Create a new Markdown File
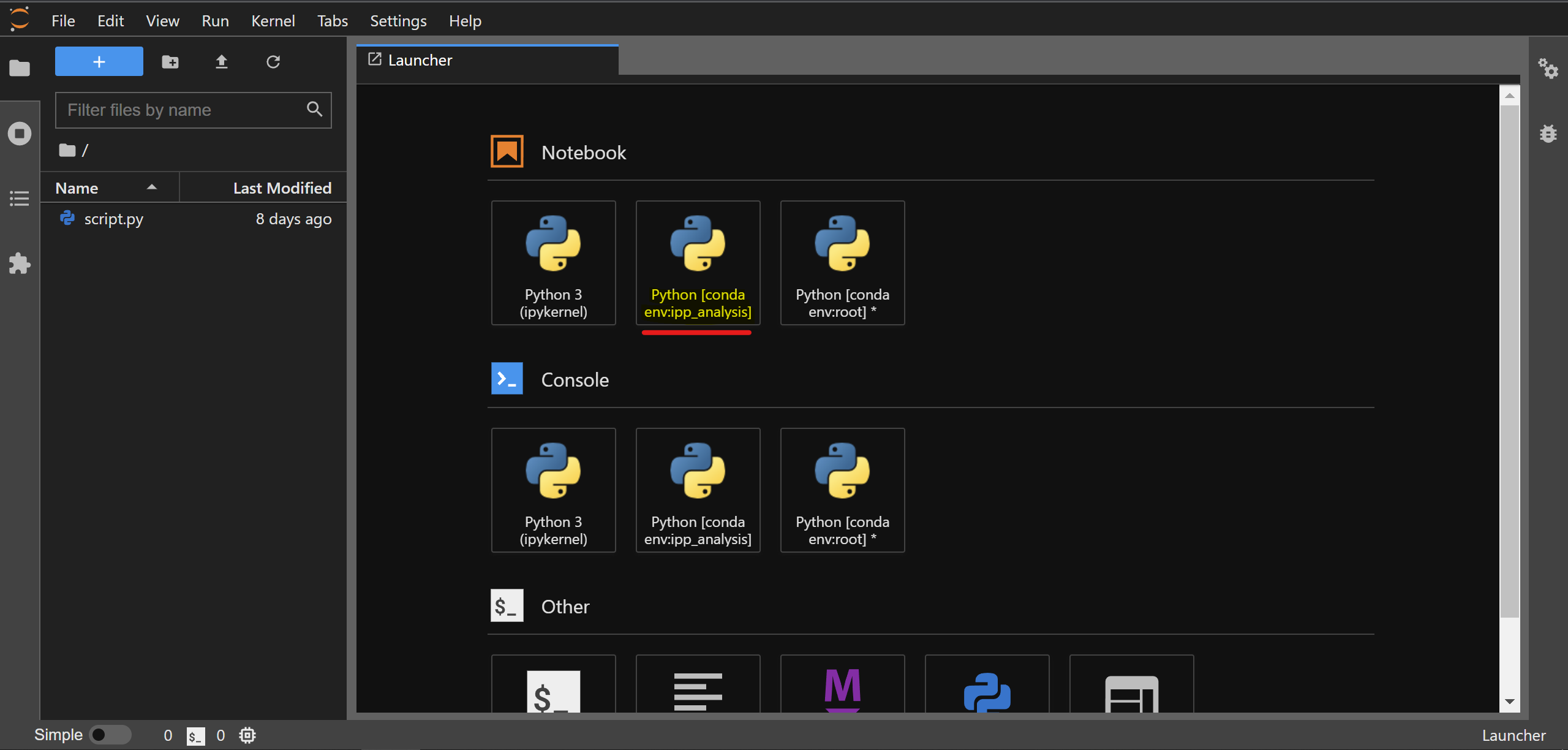The width and height of the screenshot is (1568, 750). click(843, 684)
